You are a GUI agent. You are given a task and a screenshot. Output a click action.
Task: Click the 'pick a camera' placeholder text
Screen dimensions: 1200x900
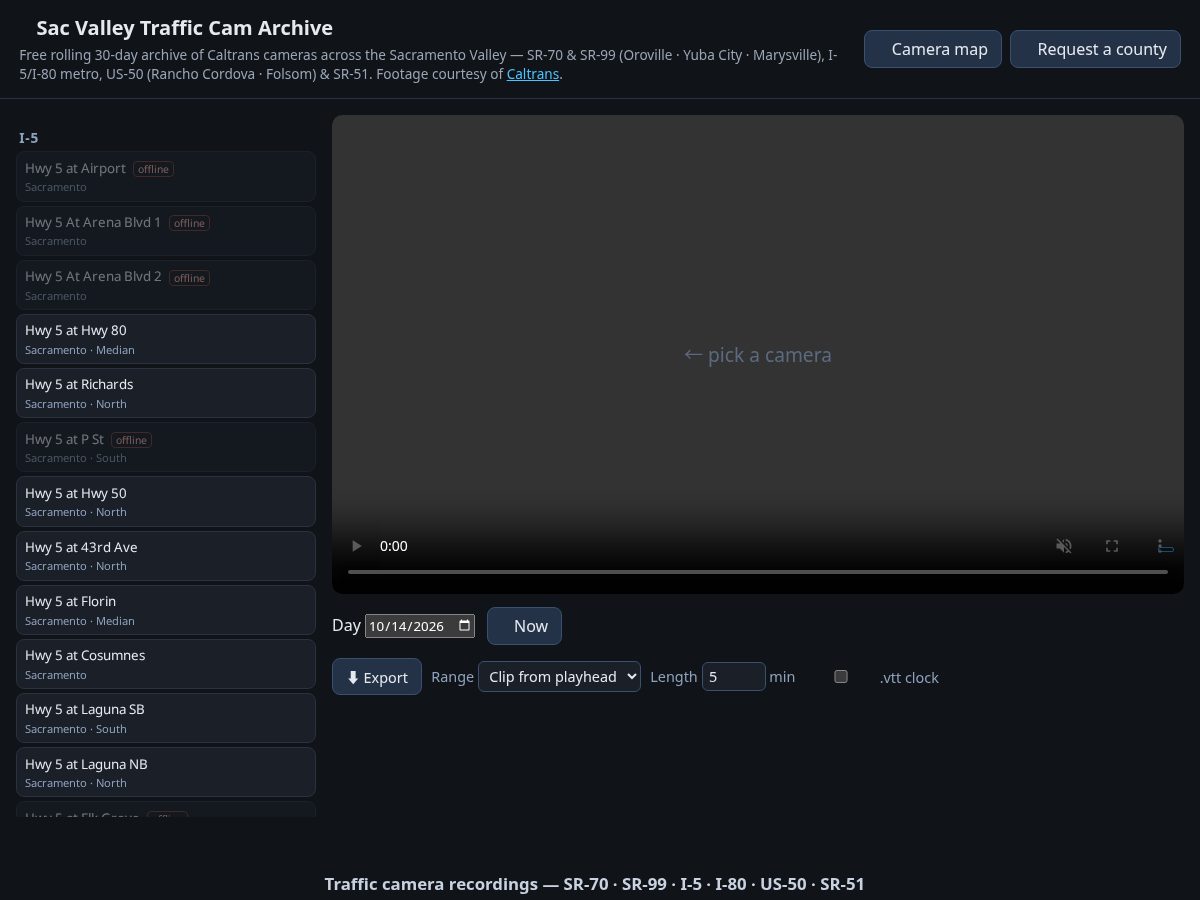[x=757, y=355]
